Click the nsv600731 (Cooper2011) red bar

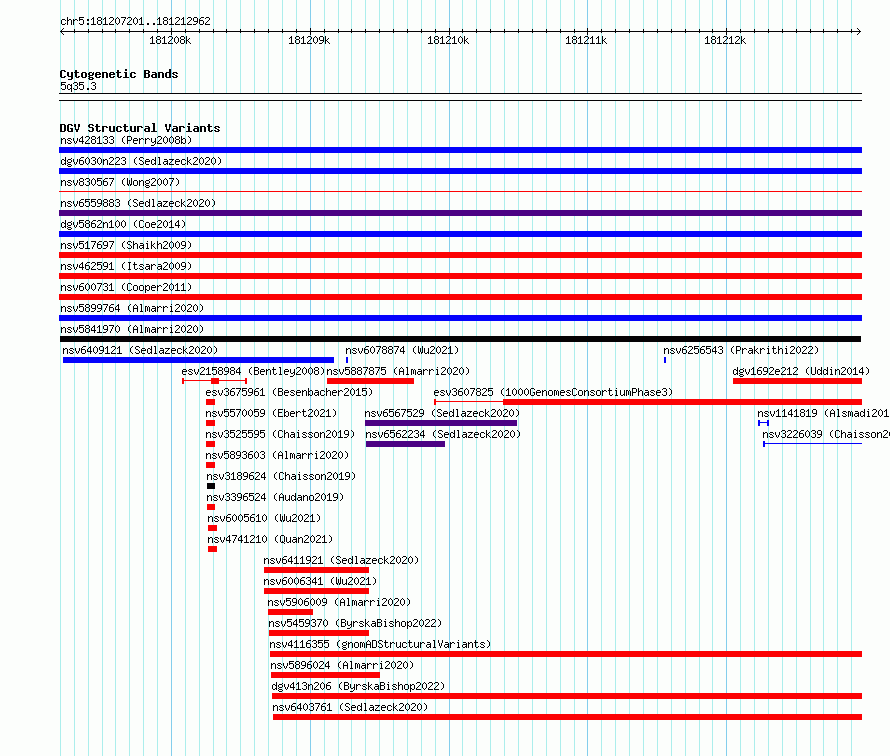point(460,297)
